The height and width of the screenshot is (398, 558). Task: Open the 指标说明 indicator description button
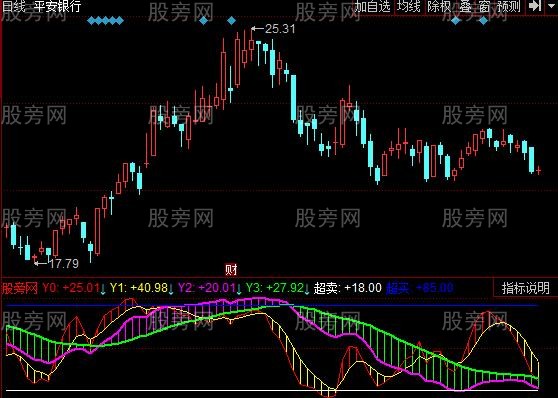click(526, 288)
